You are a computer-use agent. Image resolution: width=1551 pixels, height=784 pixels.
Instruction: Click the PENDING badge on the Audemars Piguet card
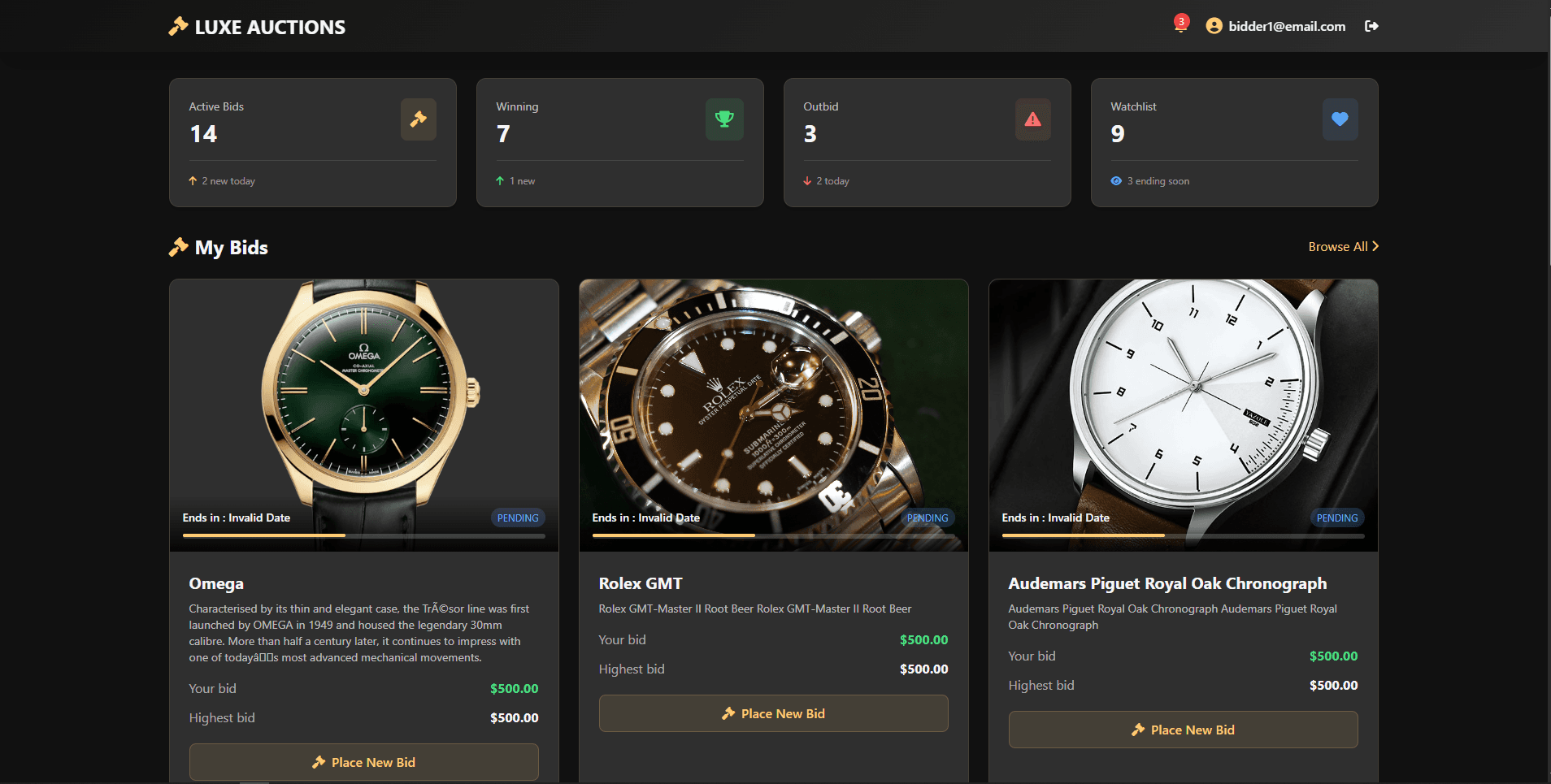coord(1337,518)
